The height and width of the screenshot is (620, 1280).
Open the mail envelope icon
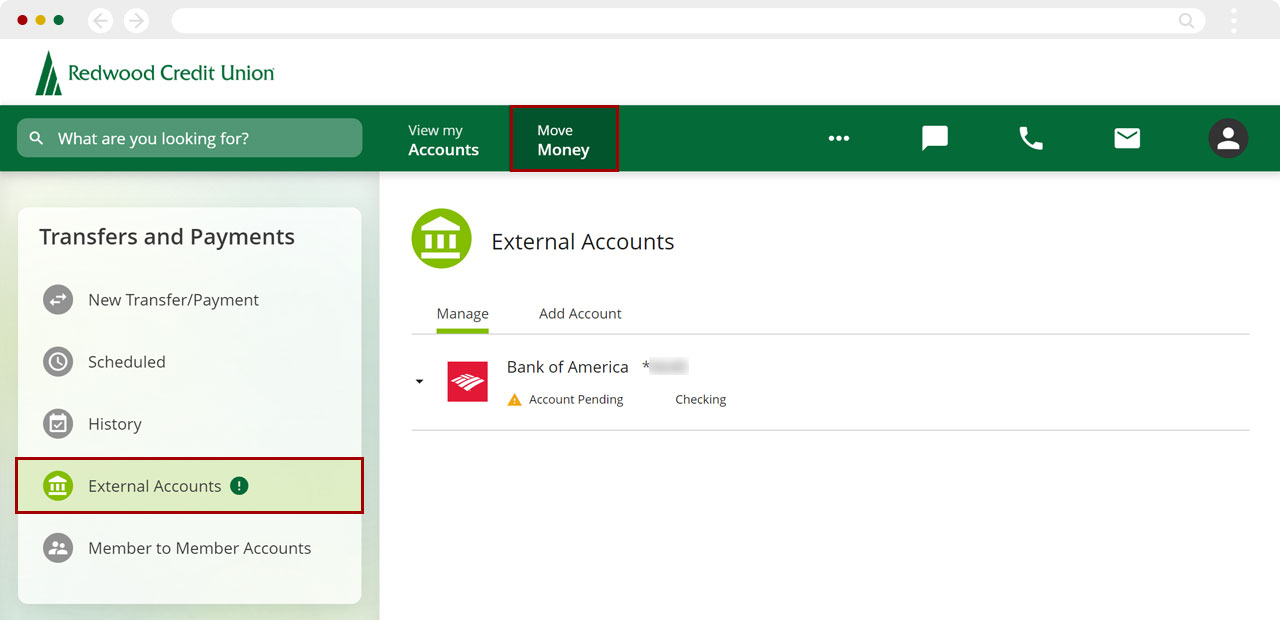tap(1127, 138)
